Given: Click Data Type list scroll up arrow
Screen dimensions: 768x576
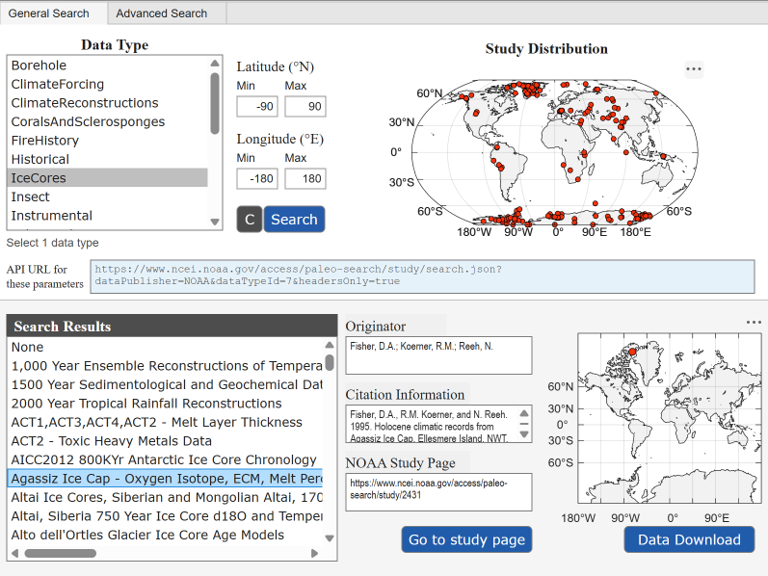Looking at the screenshot, I should pyautogui.click(x=215, y=63).
